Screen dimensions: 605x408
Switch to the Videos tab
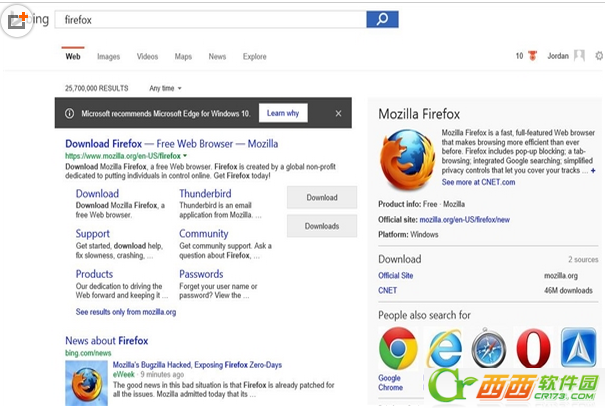(147, 56)
